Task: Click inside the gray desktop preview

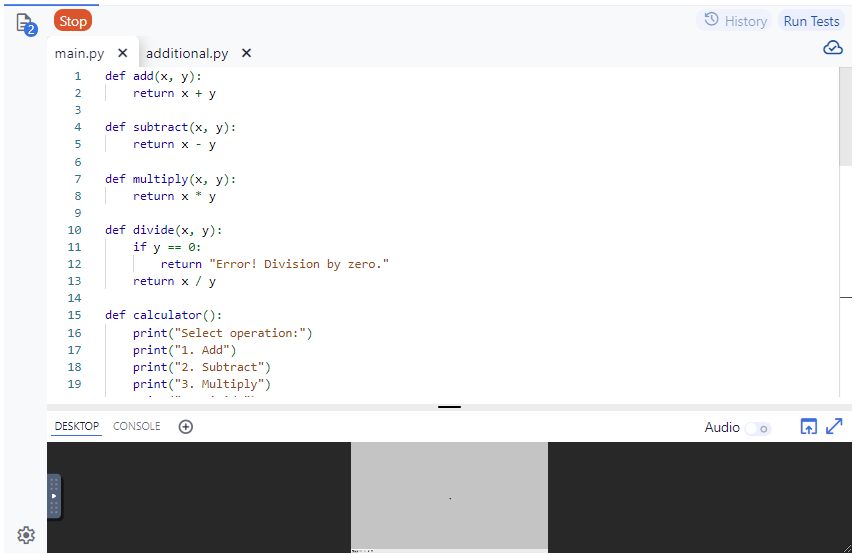Action: click(x=449, y=496)
